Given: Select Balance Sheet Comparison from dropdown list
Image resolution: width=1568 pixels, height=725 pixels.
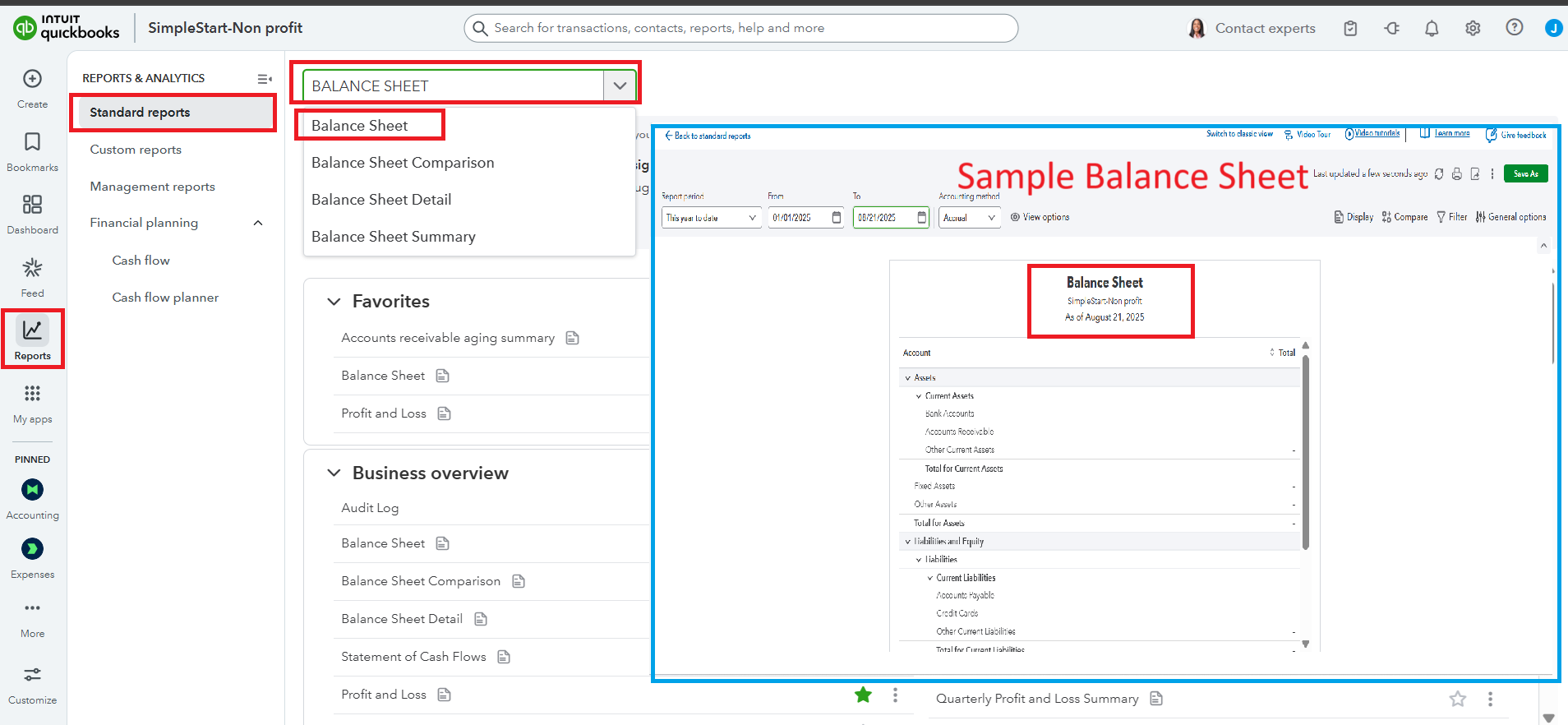Looking at the screenshot, I should click(403, 163).
